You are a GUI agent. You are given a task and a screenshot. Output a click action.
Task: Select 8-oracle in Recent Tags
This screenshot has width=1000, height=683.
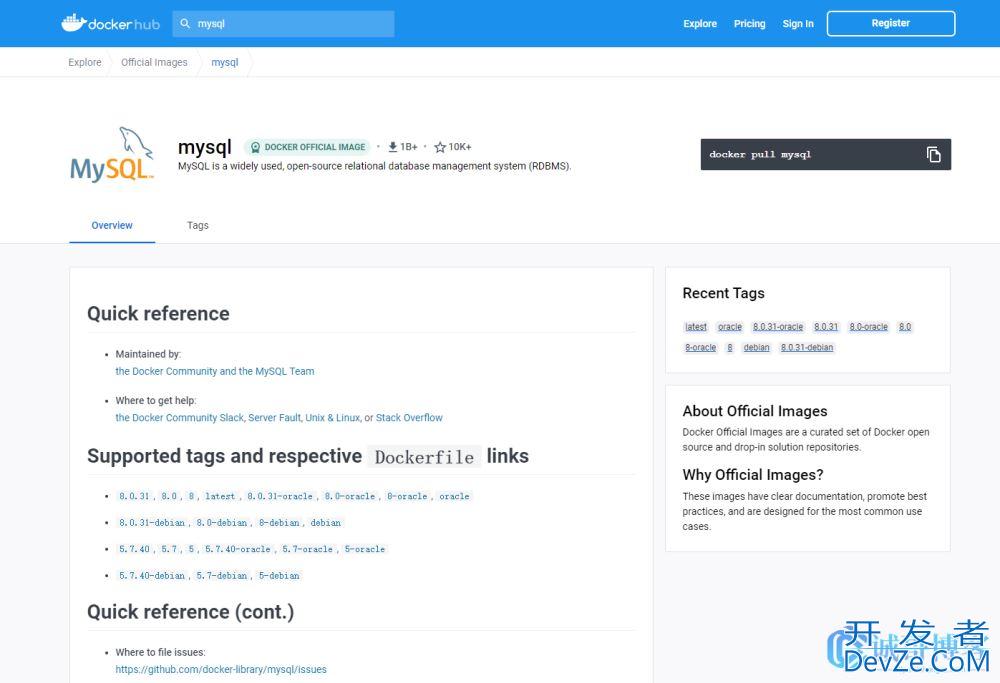(x=700, y=348)
